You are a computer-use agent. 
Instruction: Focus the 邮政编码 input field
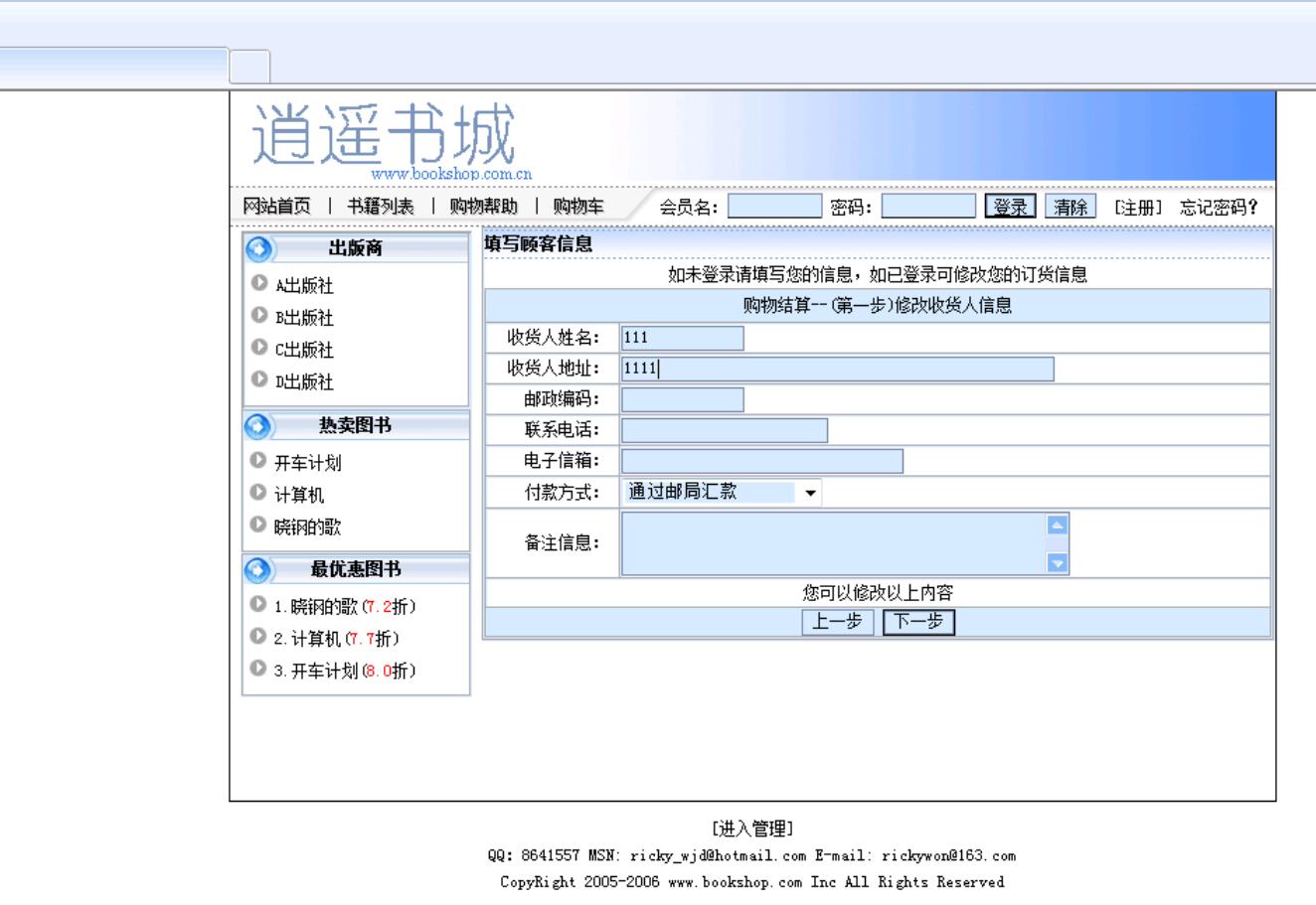pyautogui.click(x=683, y=399)
